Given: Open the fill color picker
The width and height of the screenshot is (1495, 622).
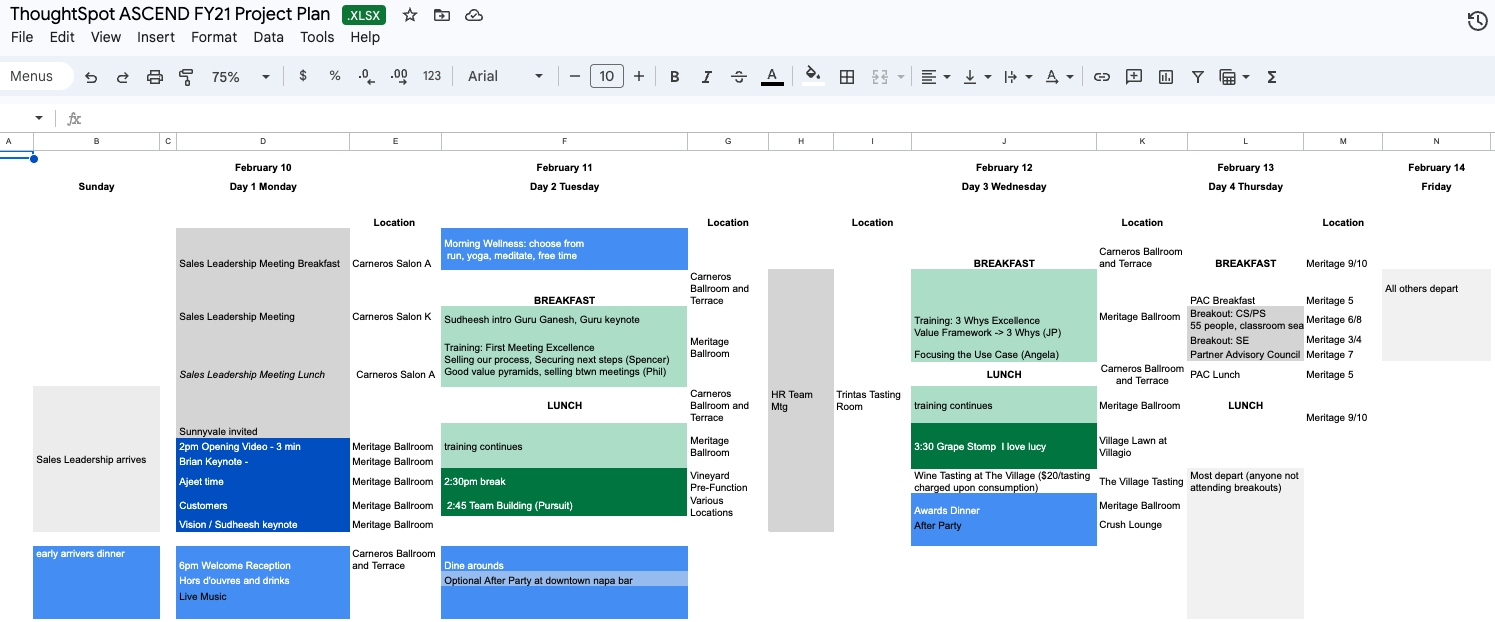Looking at the screenshot, I should [x=813, y=76].
